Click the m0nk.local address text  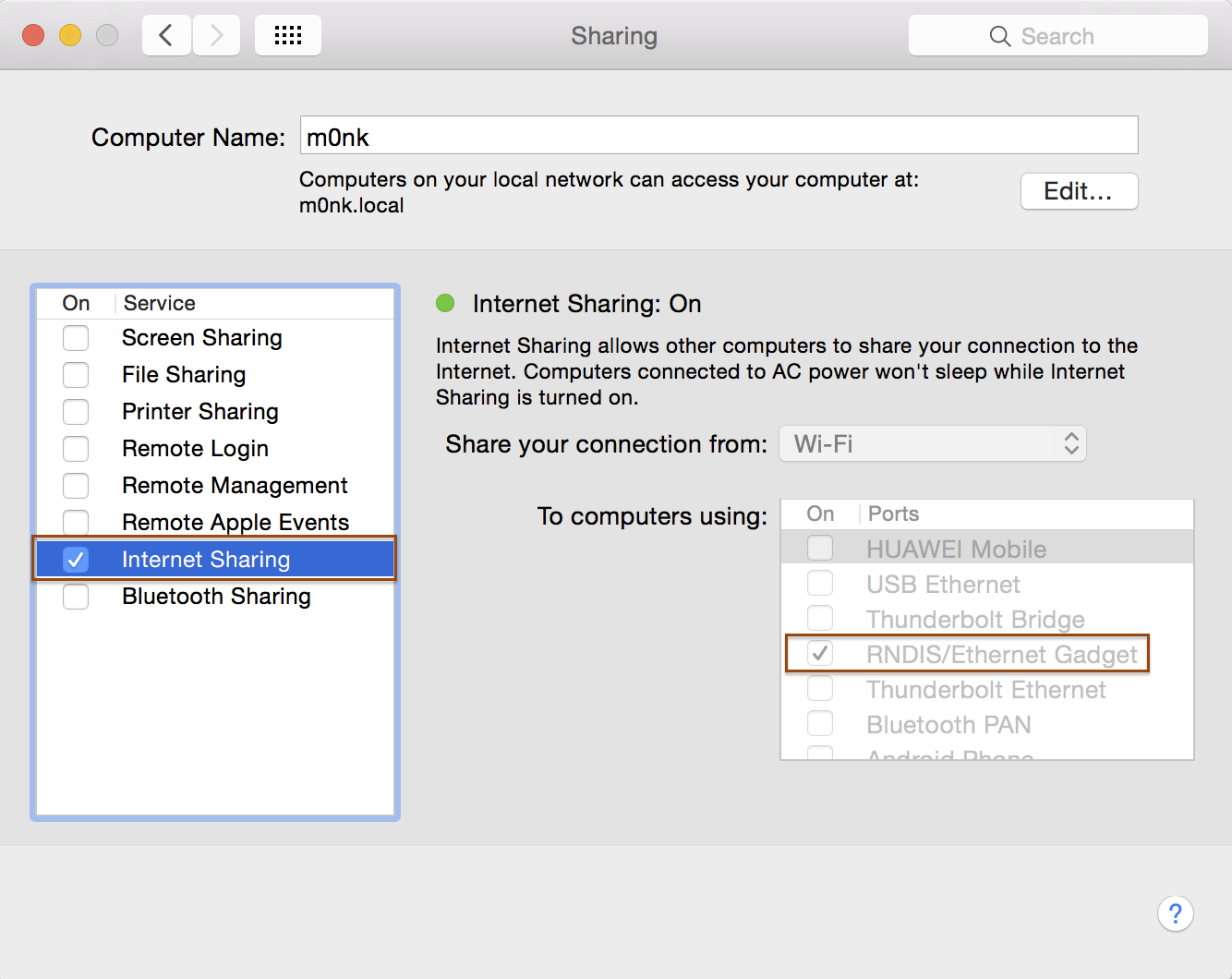[x=352, y=205]
